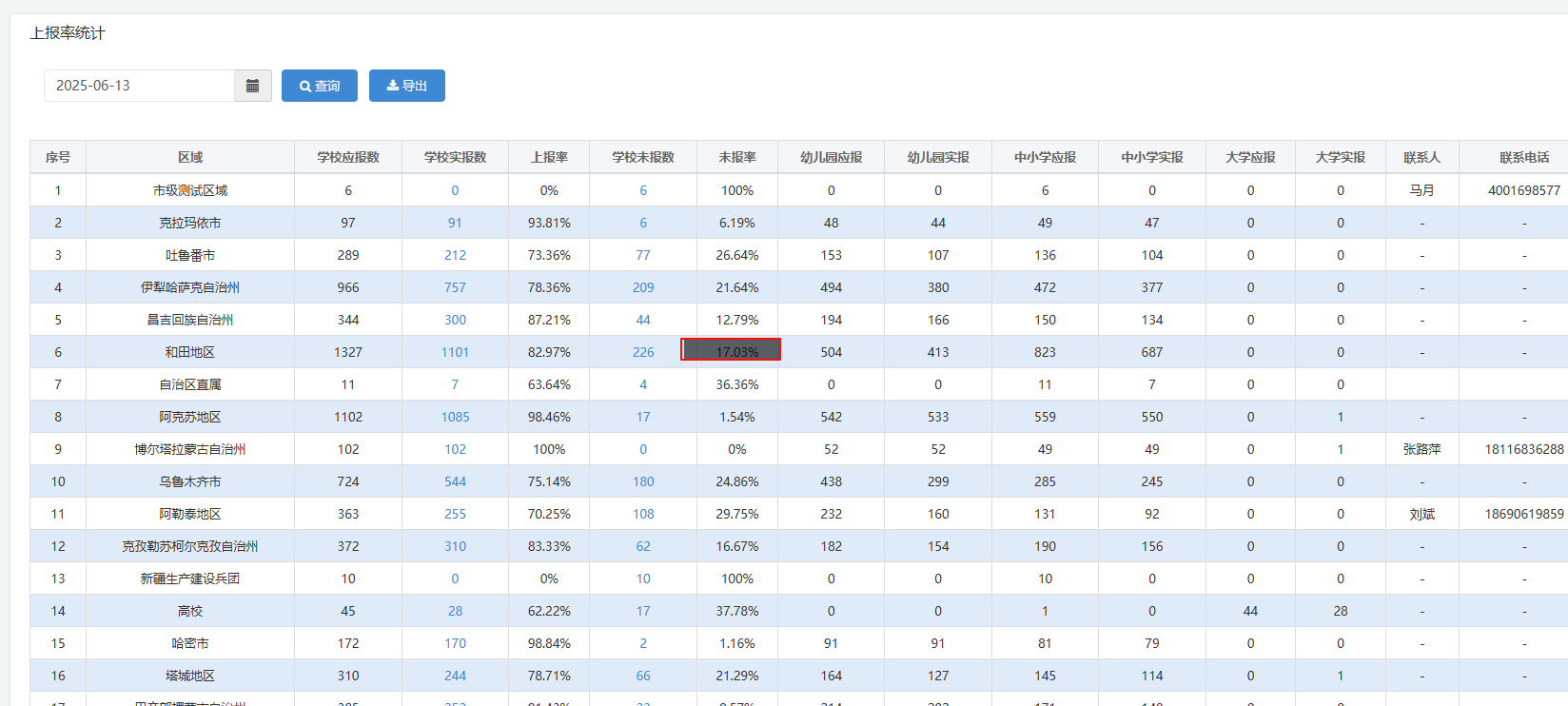This screenshot has height=706, width=1568.
Task: Open 克拉玛依市 reported schools link 91
Action: pos(455,223)
